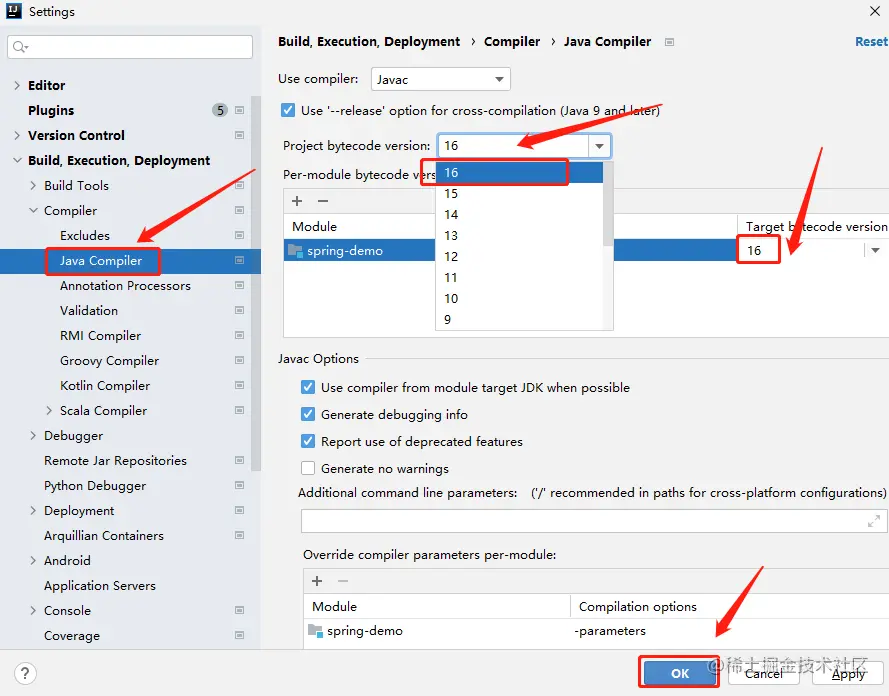Click the settings tree vertical scrollbar
This screenshot has width=889, height=696.
tap(256, 283)
